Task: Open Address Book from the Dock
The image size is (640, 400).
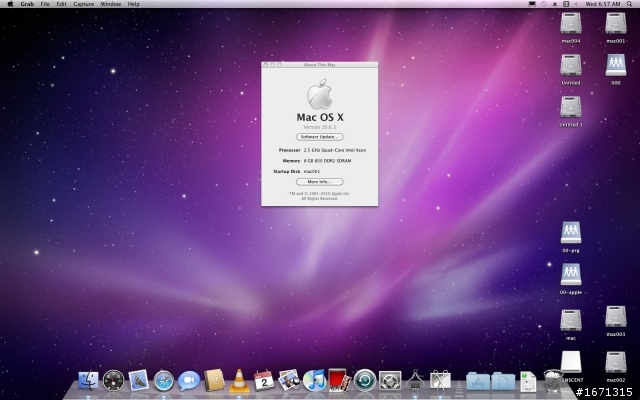Action: point(214,380)
